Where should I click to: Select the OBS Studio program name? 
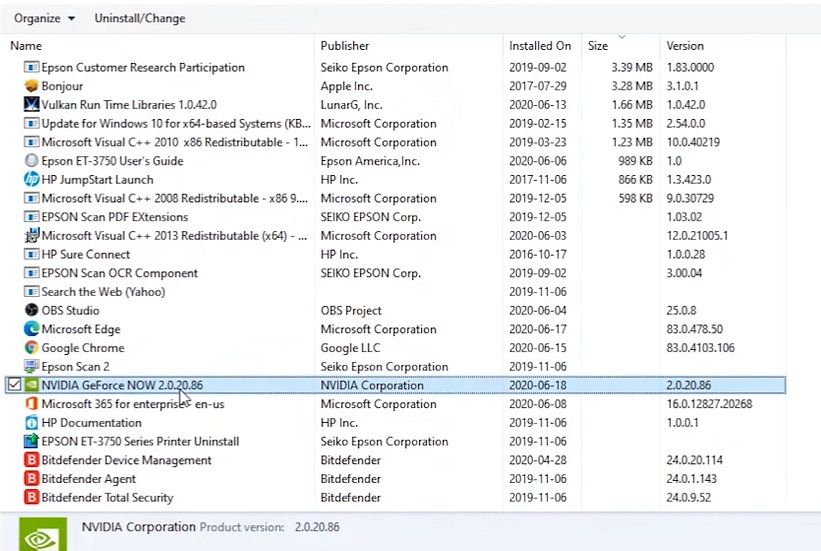70,311
